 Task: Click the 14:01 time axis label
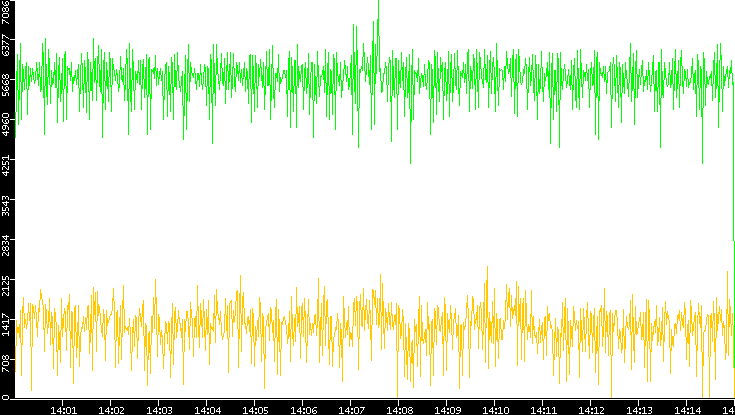[63, 410]
